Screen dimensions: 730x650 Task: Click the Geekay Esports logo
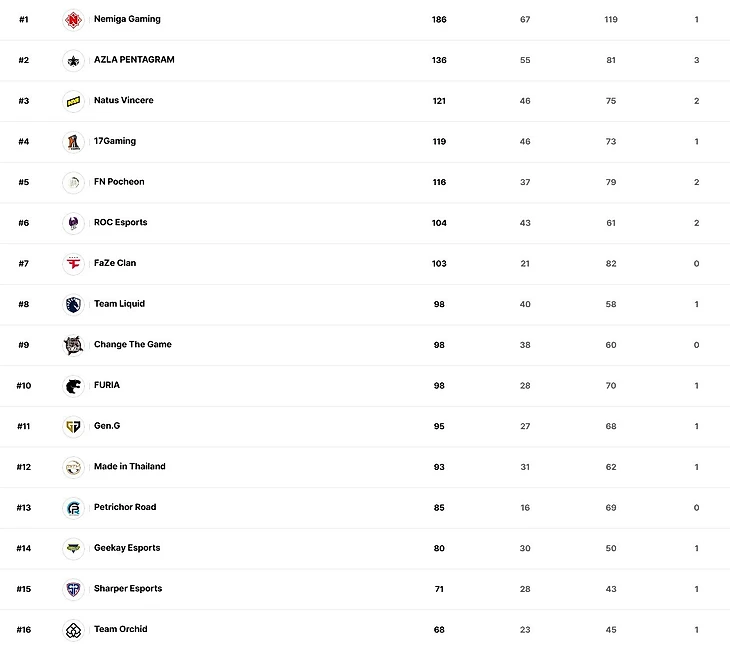[73, 548]
